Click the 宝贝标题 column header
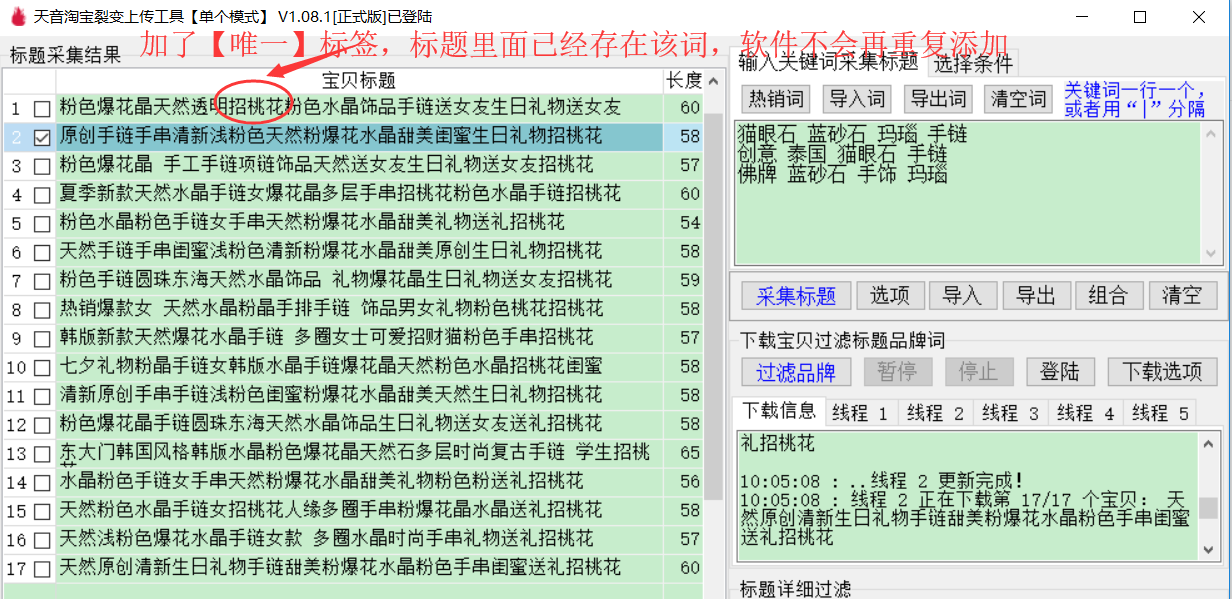Viewport: 1232px width, 599px height. pyautogui.click(x=358, y=80)
